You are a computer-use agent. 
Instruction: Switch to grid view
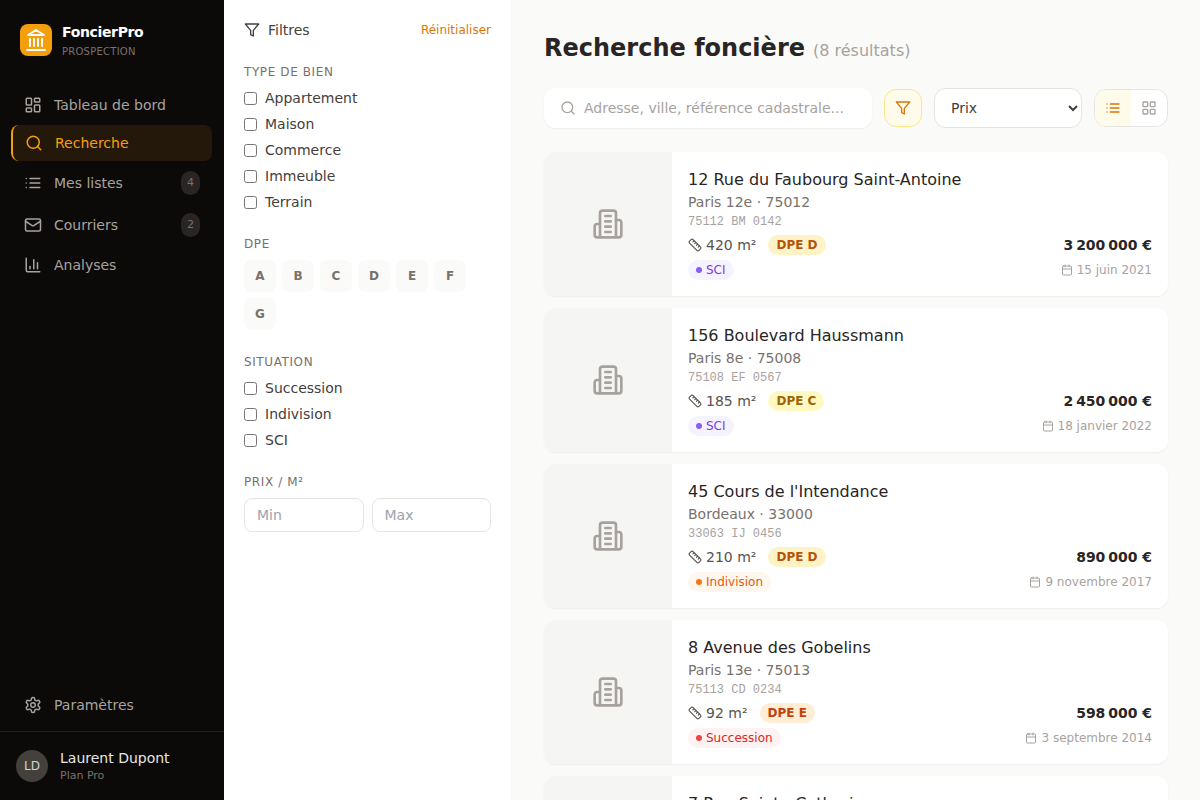1149,108
